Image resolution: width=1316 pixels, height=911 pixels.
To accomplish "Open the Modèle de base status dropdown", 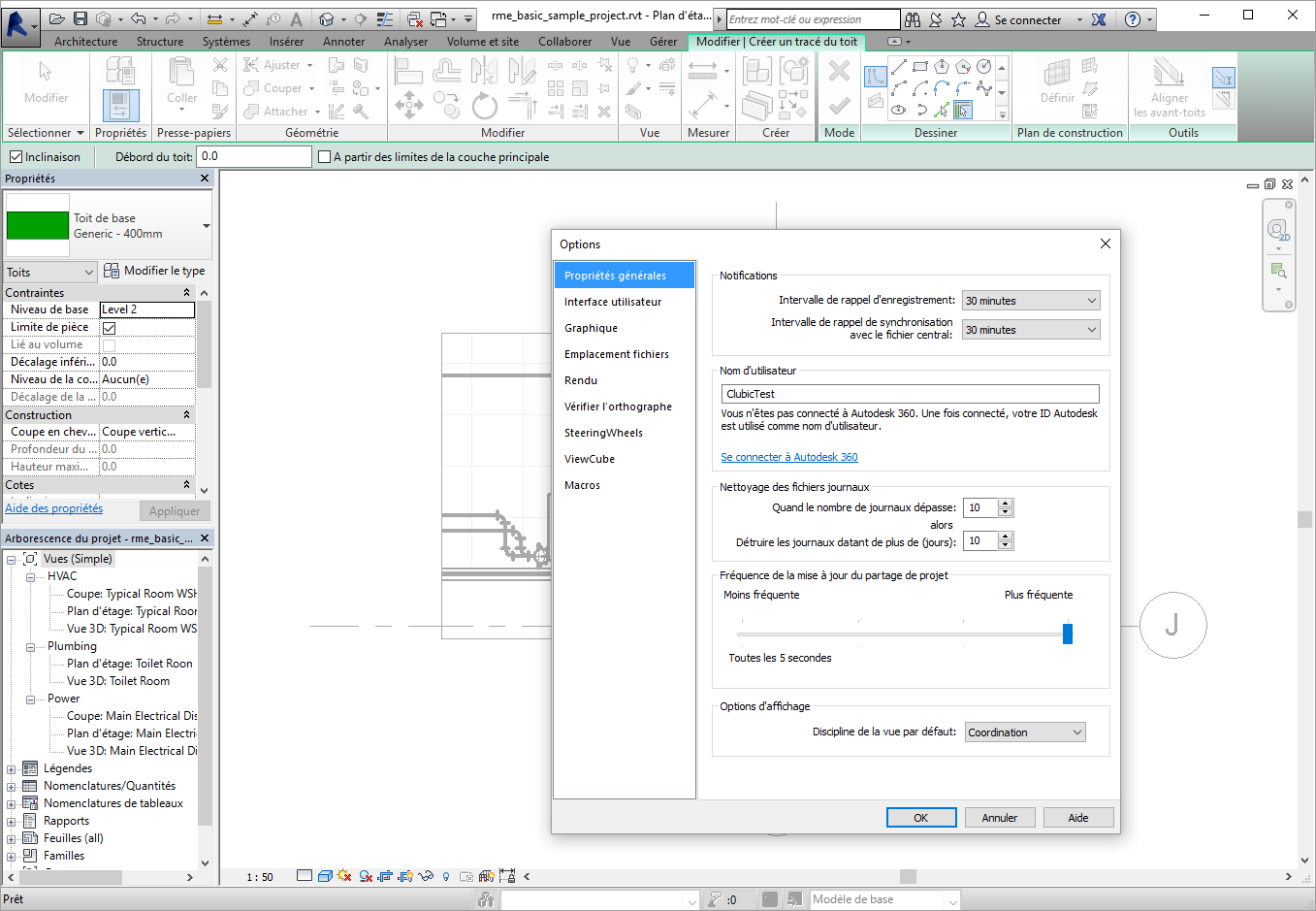I will pyautogui.click(x=884, y=899).
